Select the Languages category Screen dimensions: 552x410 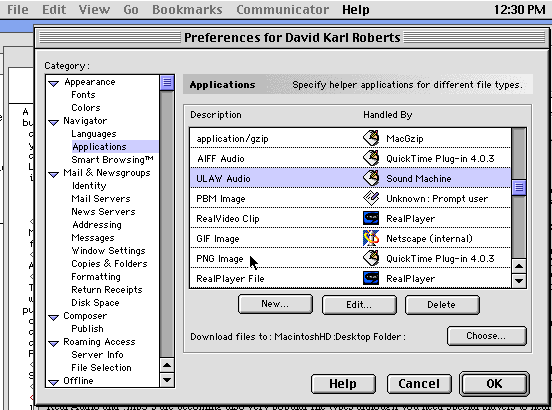(x=94, y=134)
